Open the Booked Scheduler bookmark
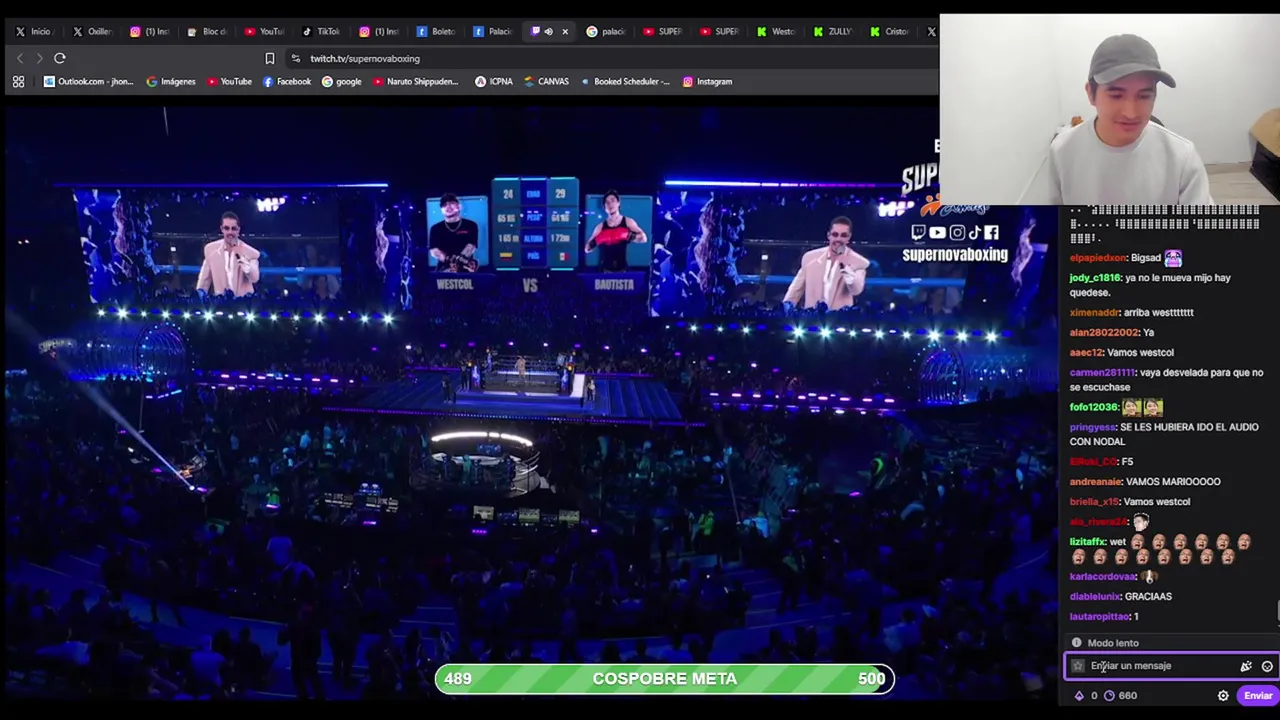Screen dimensions: 1280x720 click(x=625, y=81)
